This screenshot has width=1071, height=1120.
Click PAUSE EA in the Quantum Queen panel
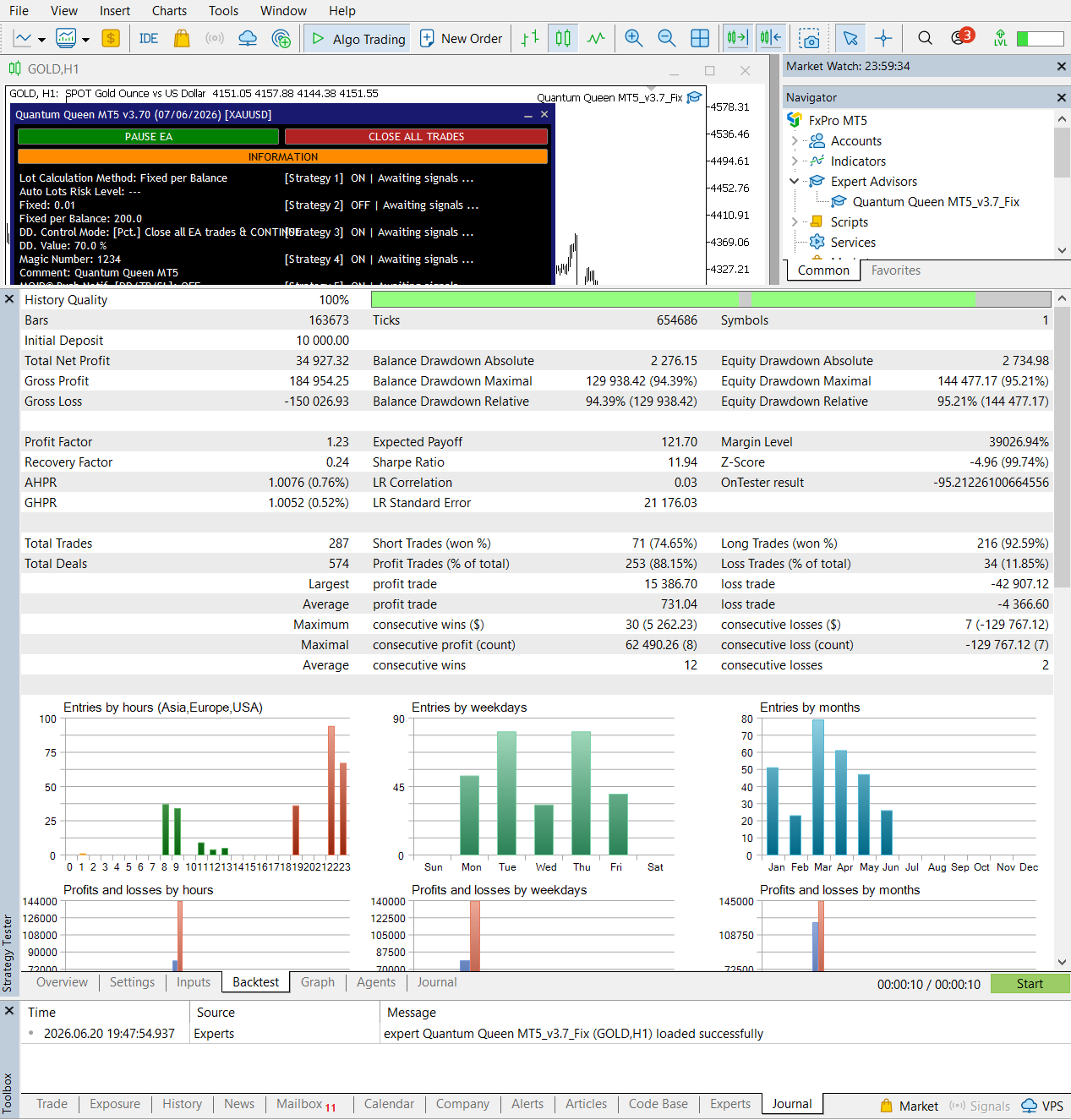pyautogui.click(x=148, y=137)
